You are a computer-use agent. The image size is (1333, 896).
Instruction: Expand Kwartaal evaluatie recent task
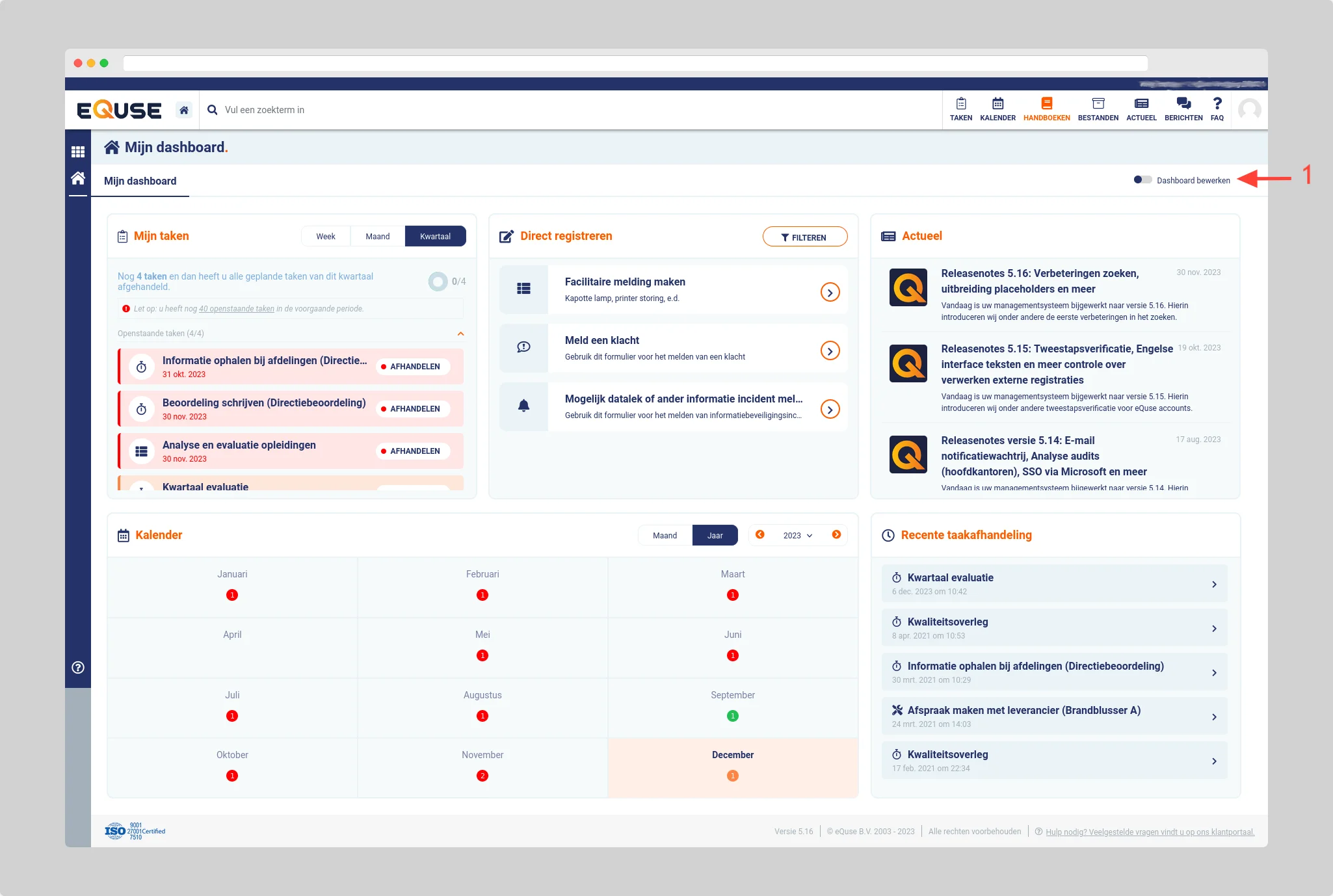tap(1214, 585)
